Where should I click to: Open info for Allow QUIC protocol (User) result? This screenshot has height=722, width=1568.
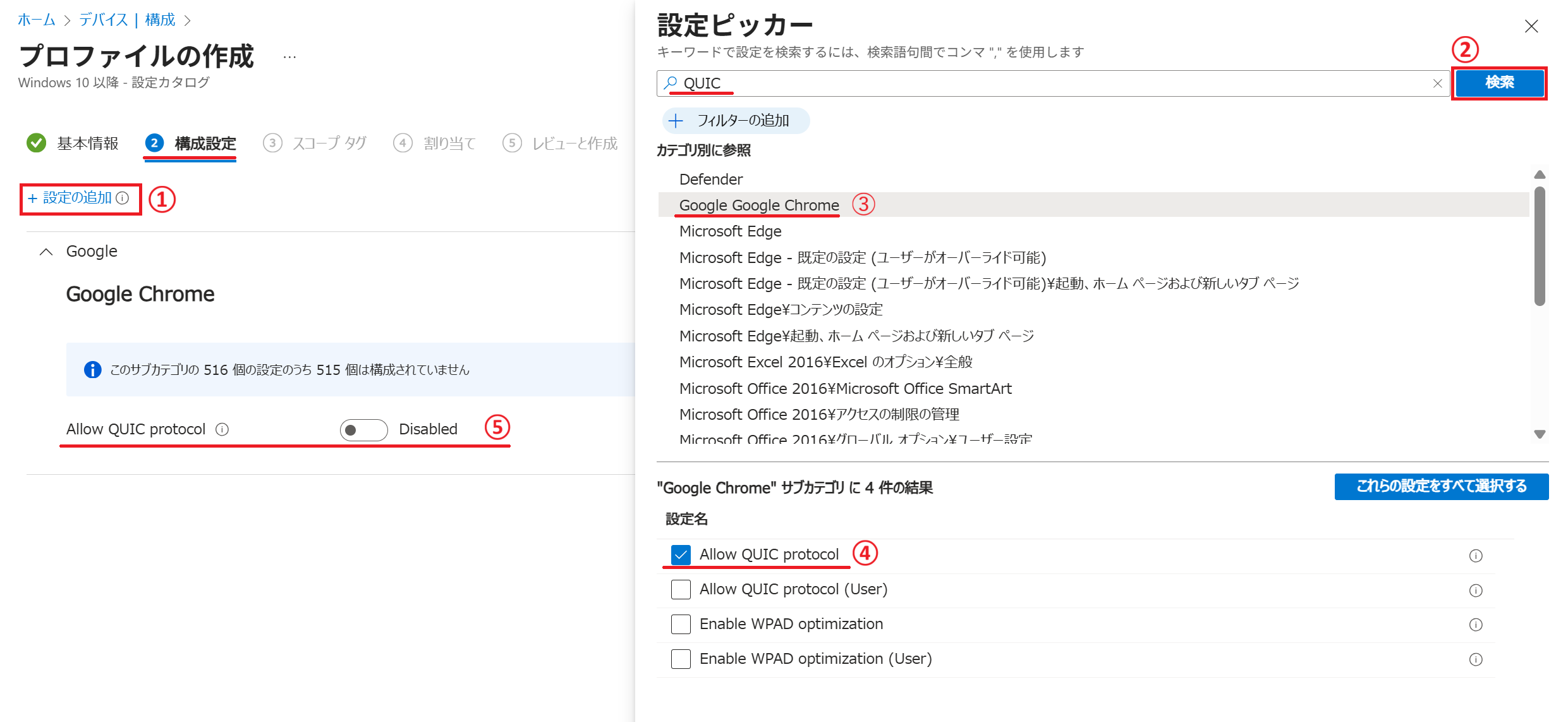coord(1475,590)
